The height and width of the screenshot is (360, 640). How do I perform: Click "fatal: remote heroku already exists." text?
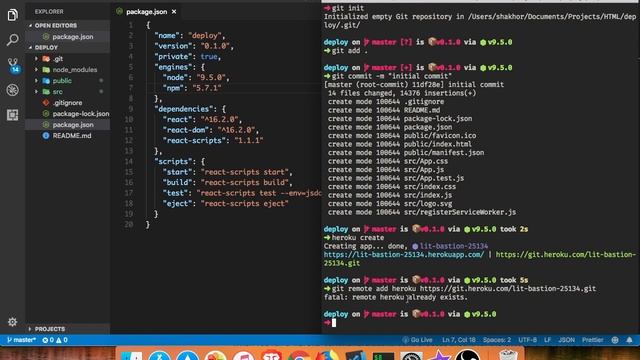(396, 297)
